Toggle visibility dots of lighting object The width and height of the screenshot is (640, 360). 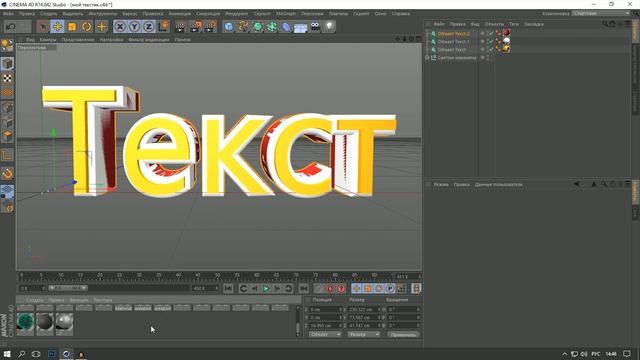pos(487,58)
